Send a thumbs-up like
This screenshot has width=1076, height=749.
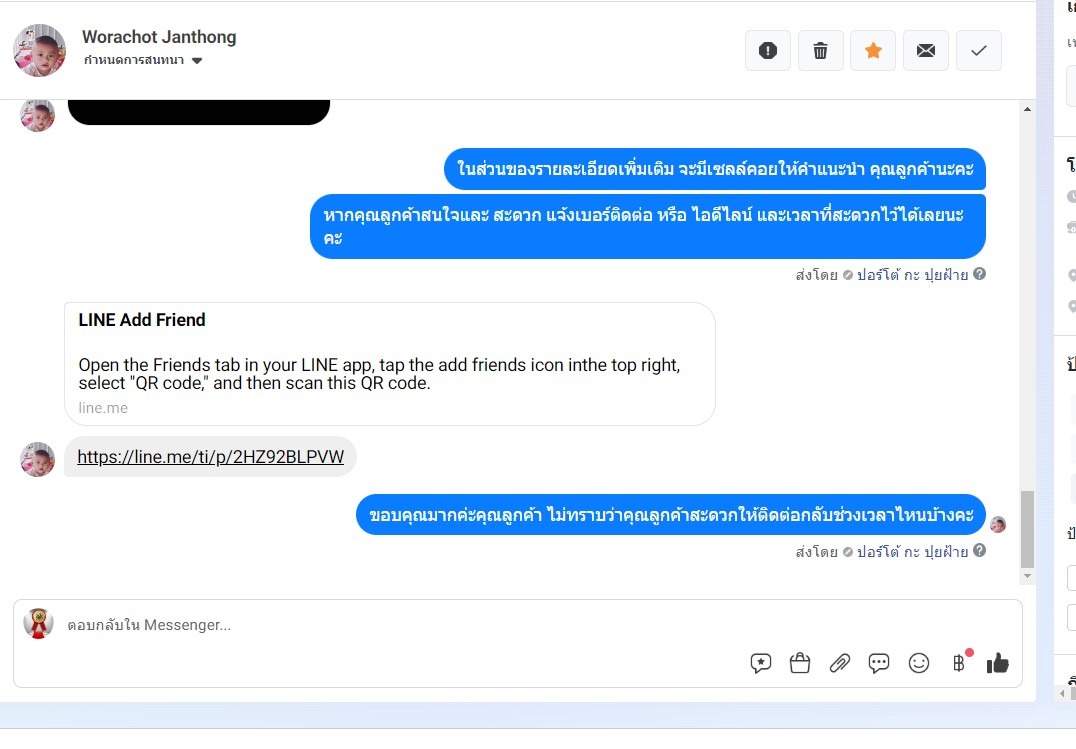tap(997, 663)
